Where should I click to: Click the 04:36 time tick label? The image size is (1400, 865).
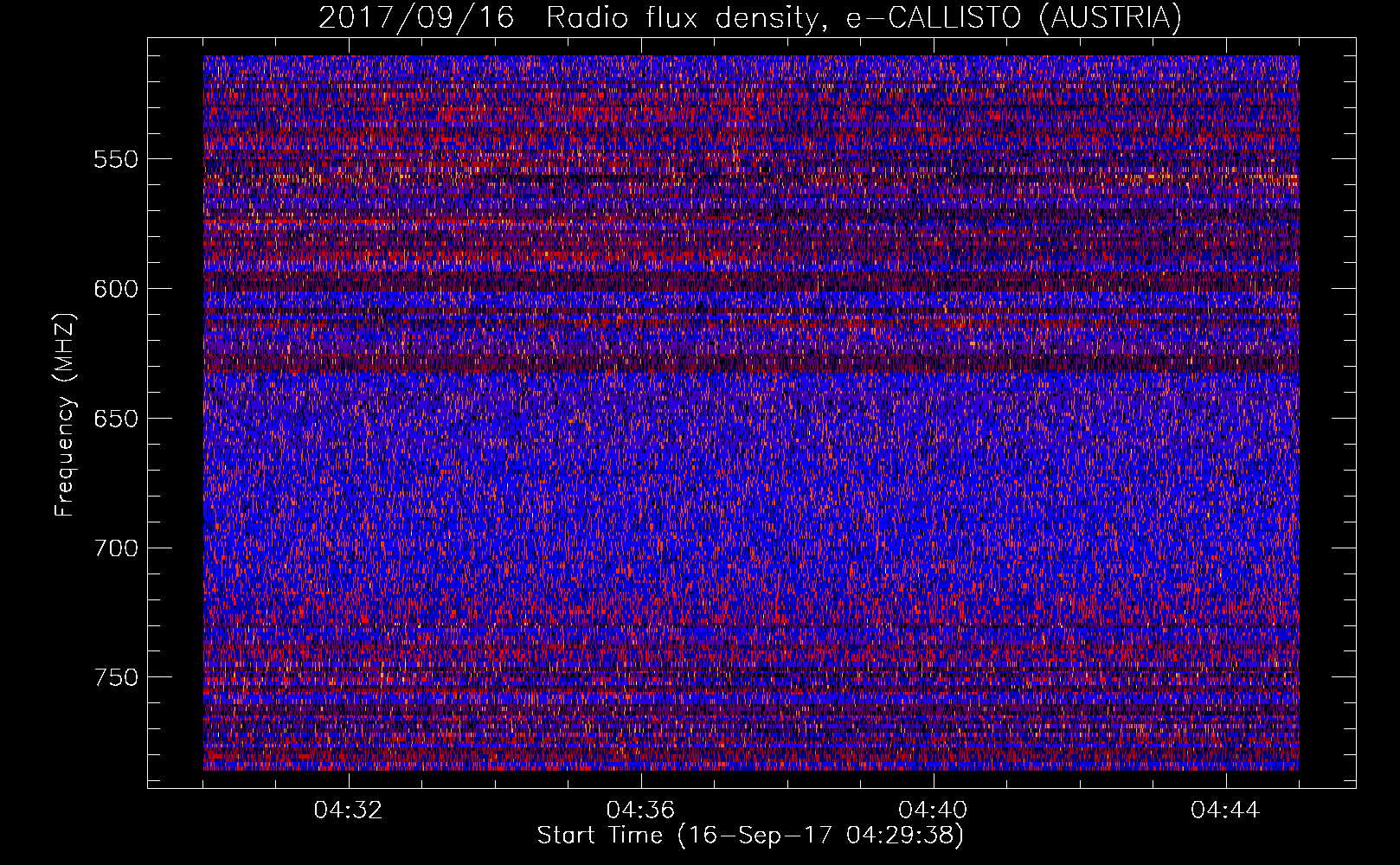coord(641,811)
